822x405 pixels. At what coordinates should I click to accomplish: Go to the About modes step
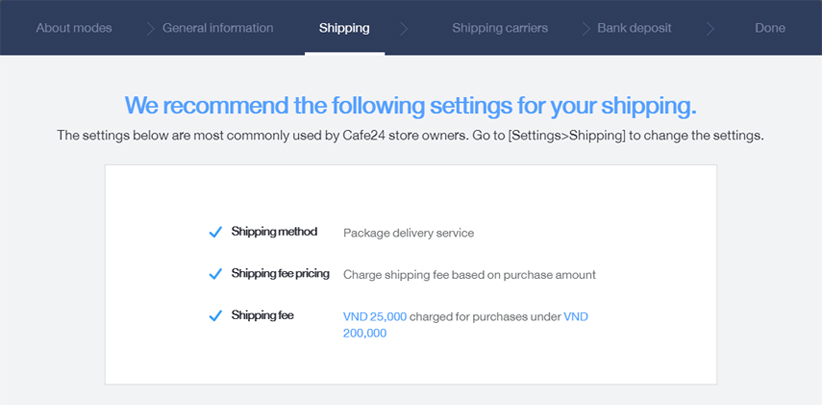click(x=74, y=28)
